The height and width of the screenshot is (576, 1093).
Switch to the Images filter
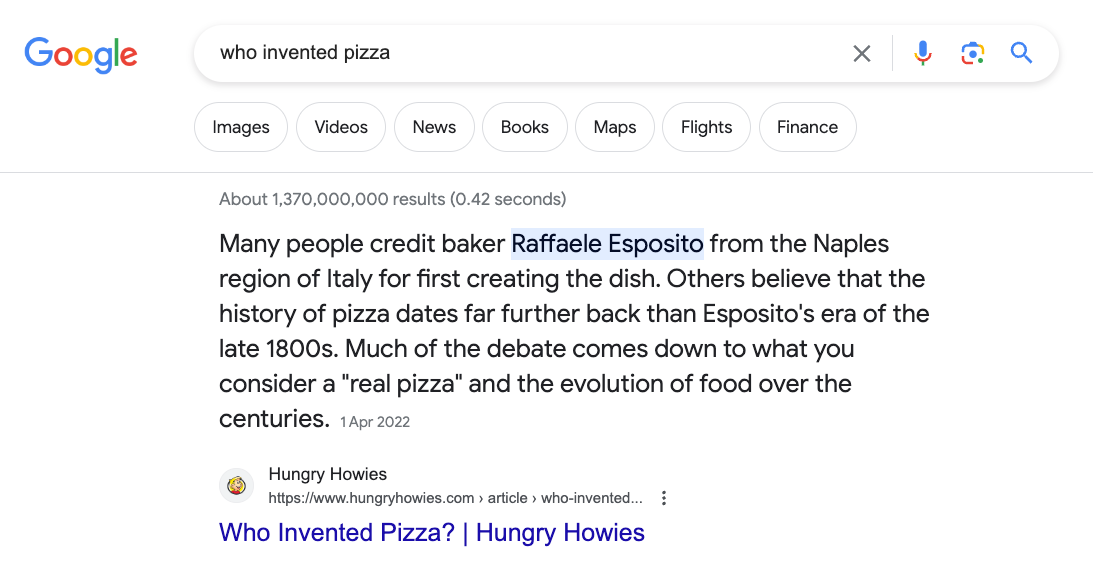[241, 127]
